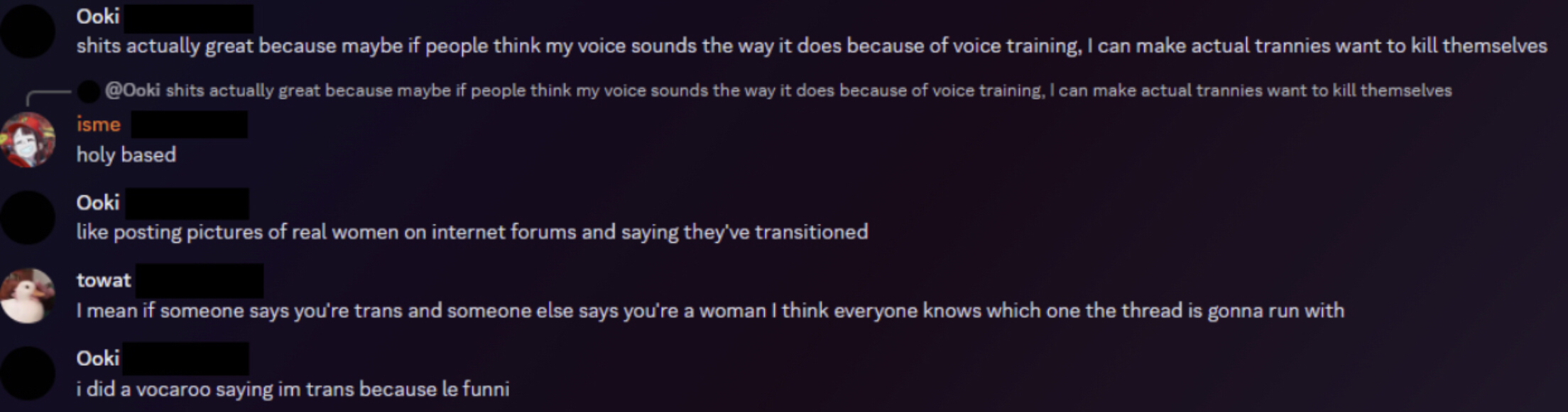The image size is (1568, 412).
Task: Select towat's message about the thread
Action: [710, 311]
